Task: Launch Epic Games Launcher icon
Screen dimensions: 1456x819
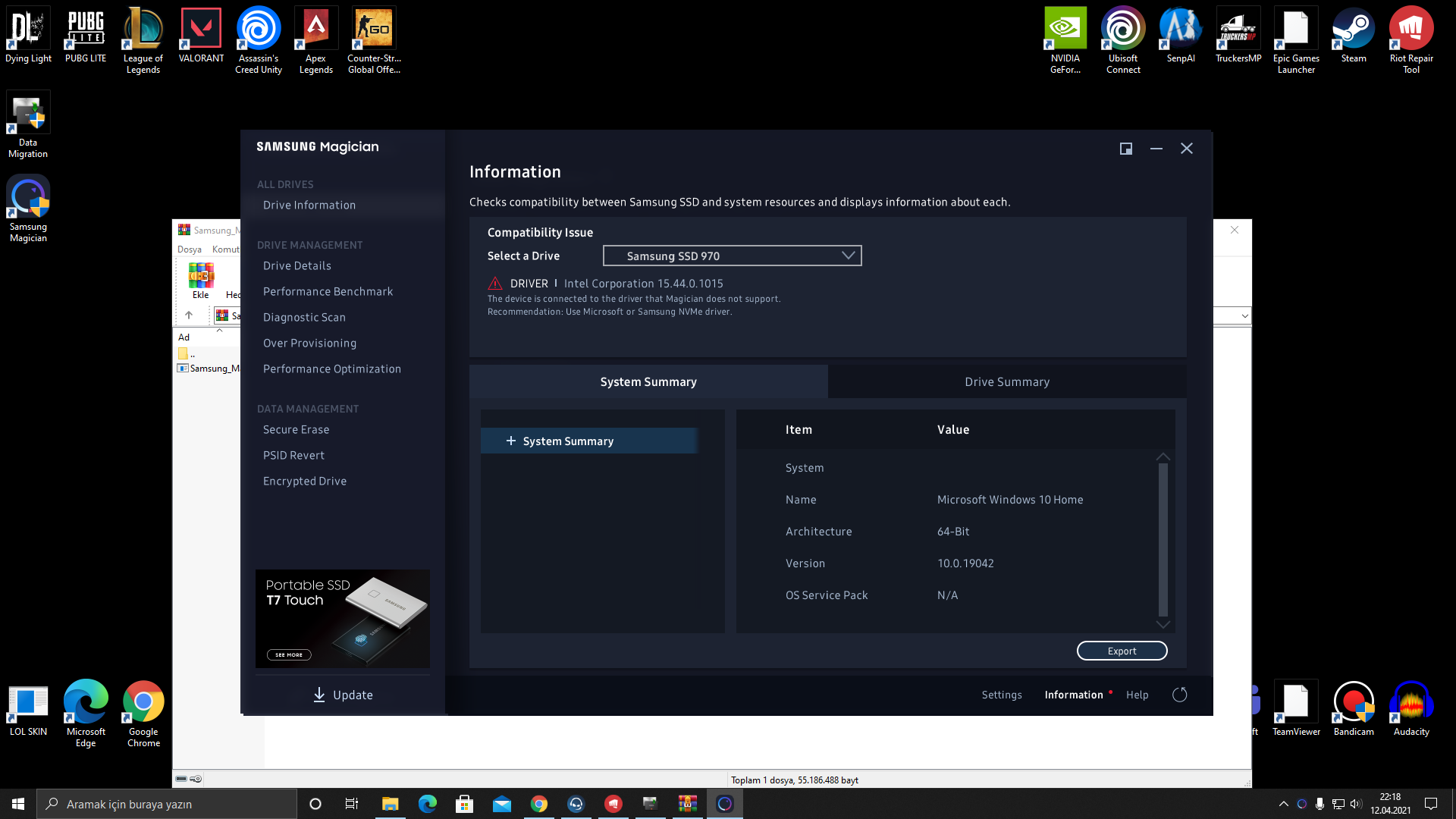Action: point(1296,41)
